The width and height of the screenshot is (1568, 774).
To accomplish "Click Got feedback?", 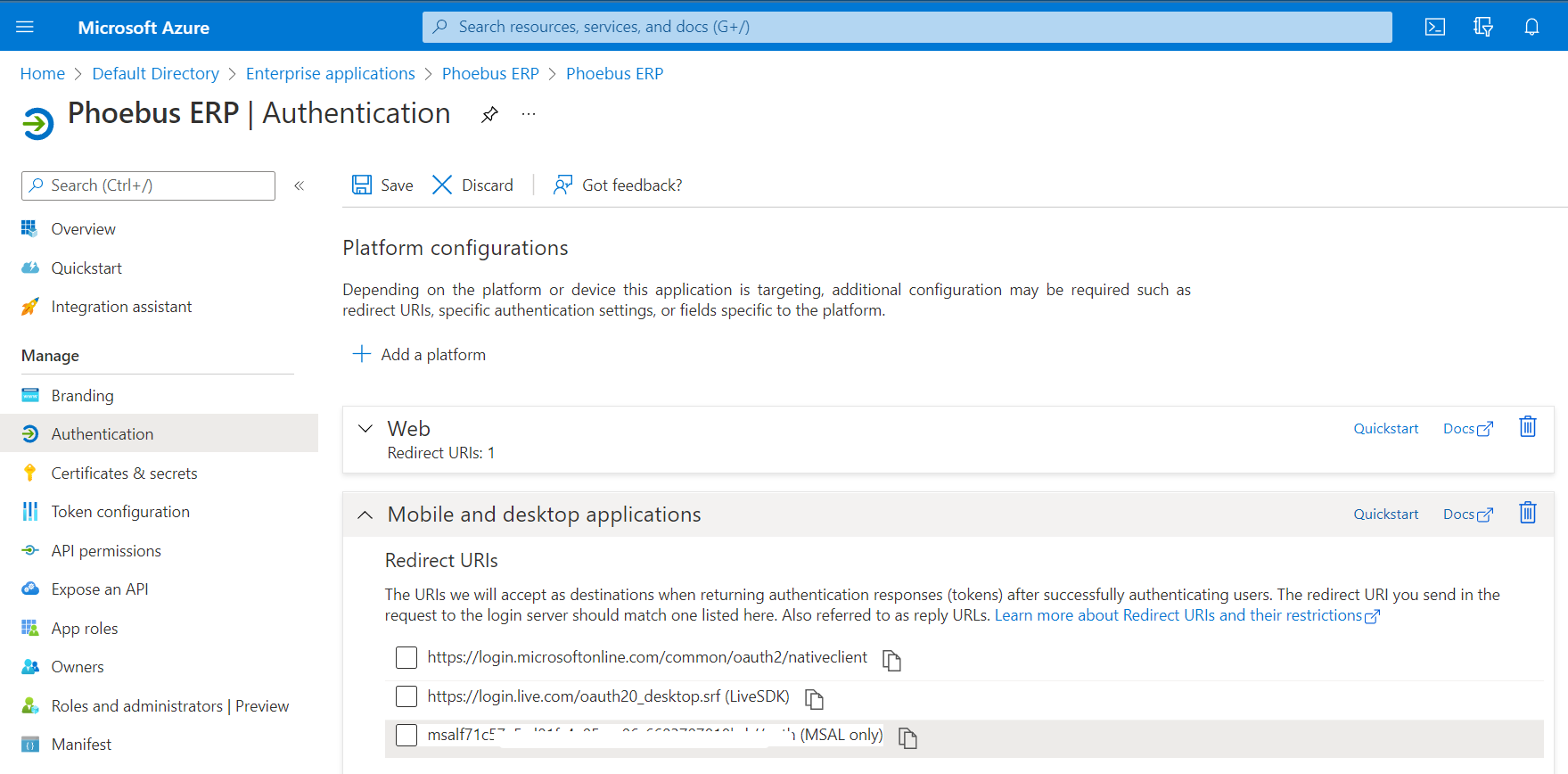I will tap(618, 185).
